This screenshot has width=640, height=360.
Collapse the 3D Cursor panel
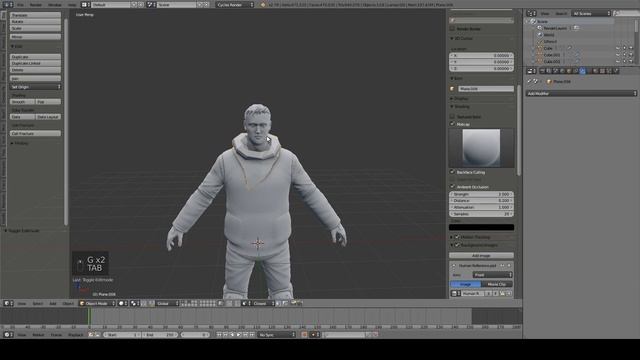pyautogui.click(x=452, y=38)
